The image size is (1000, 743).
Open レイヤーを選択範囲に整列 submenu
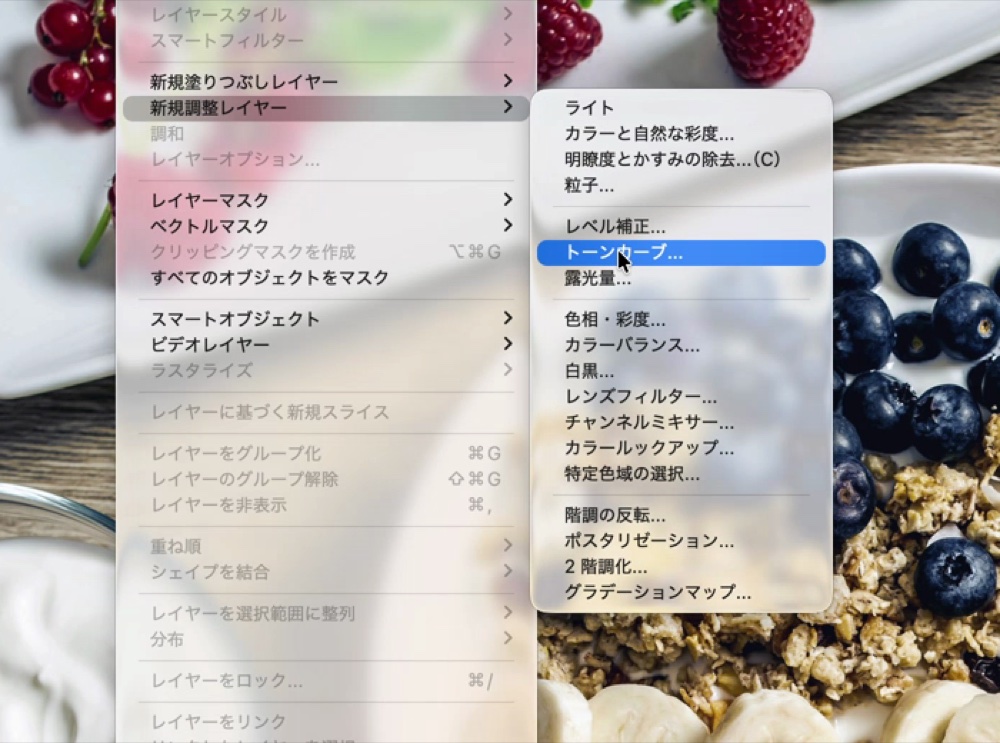[326, 614]
